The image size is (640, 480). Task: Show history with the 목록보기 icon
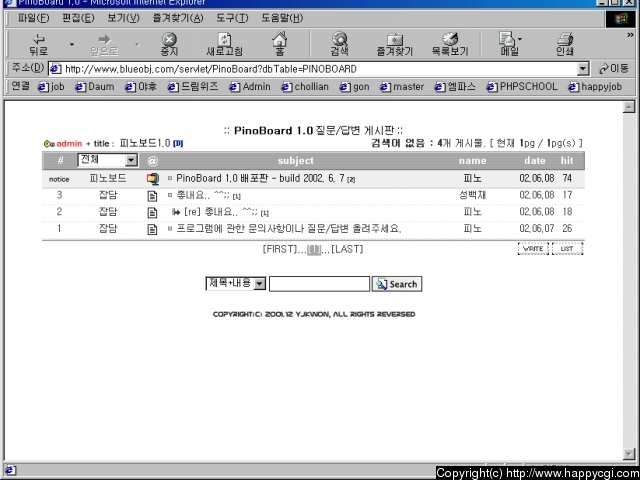[x=450, y=45]
